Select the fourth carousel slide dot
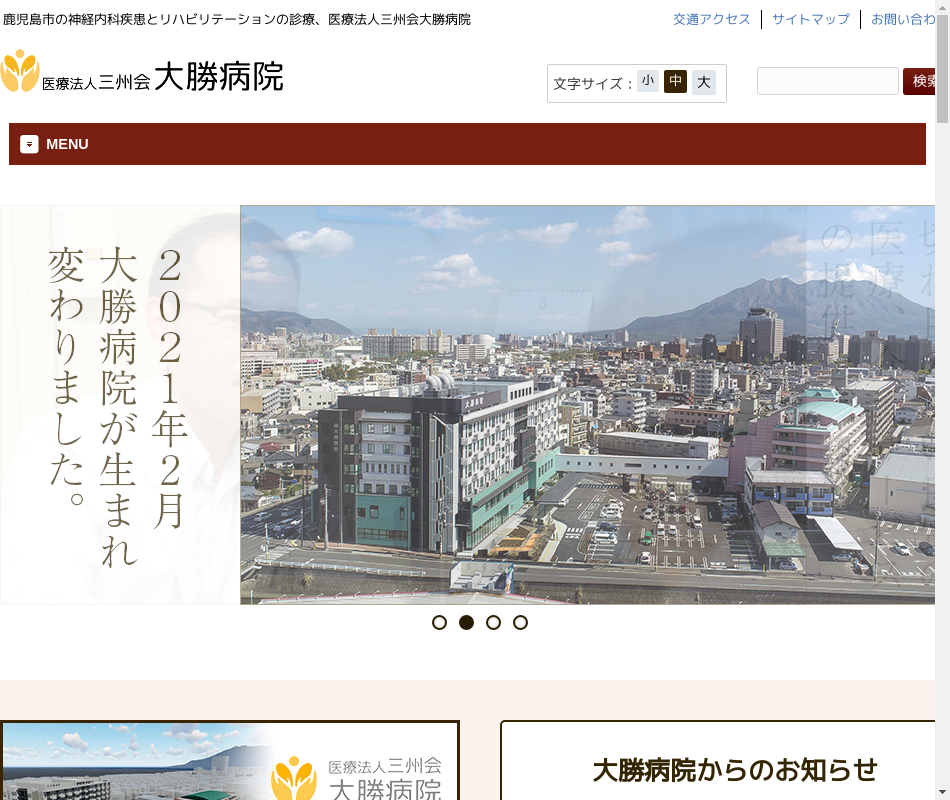This screenshot has height=800, width=950. pos(520,622)
